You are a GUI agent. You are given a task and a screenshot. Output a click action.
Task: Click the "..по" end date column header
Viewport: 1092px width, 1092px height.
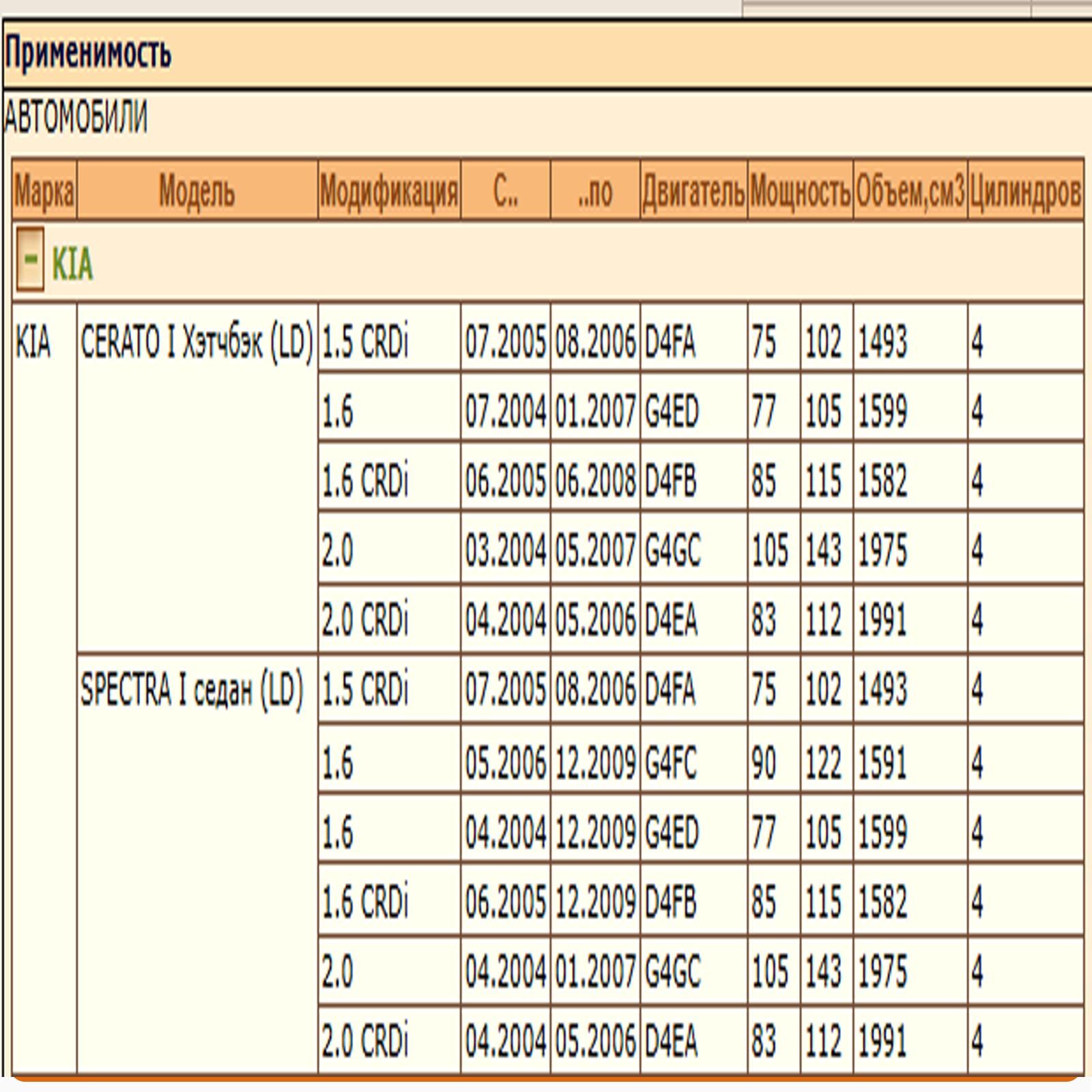tap(595, 191)
